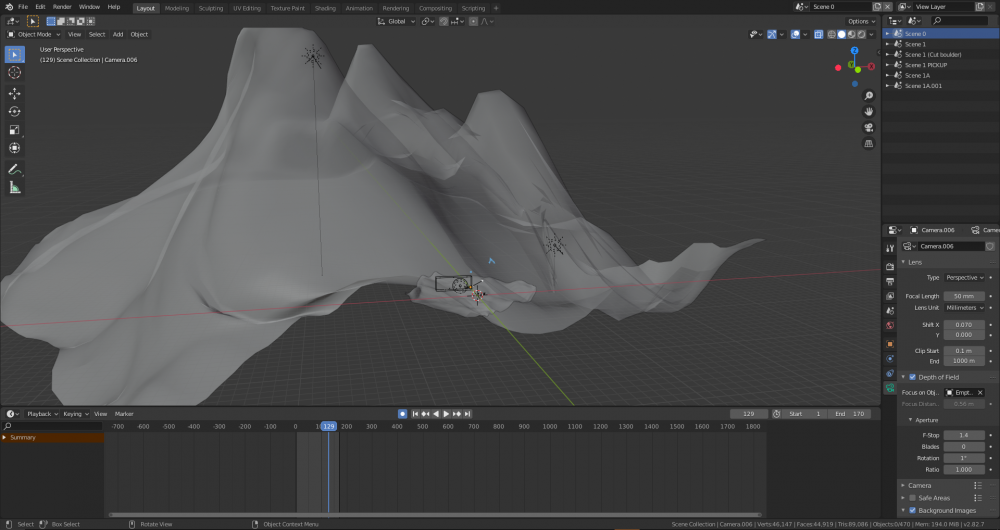Select the Cursor tool
Image resolution: width=1000 pixels, height=530 pixels.
15,73
